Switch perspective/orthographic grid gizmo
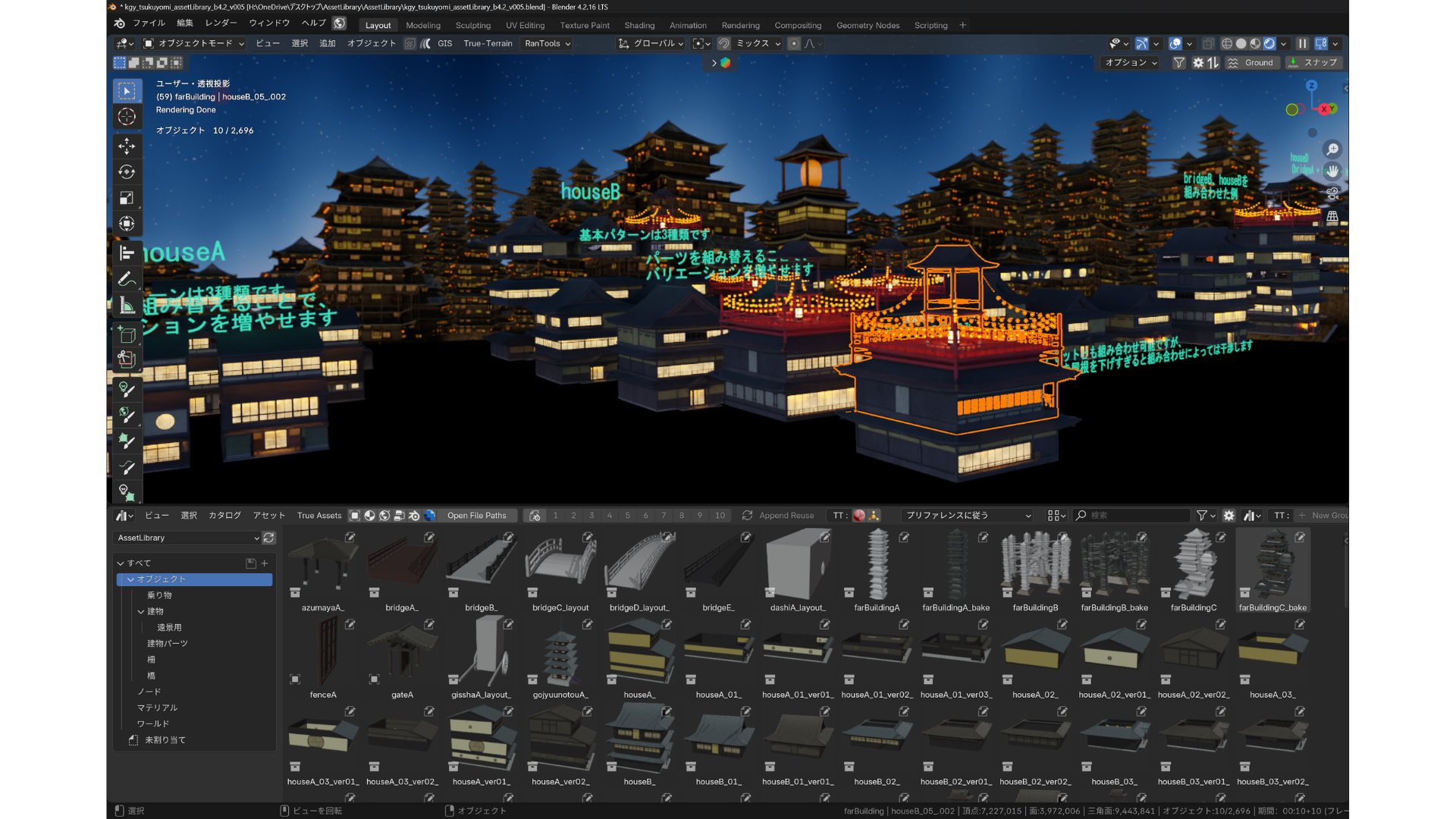 tap(1332, 217)
